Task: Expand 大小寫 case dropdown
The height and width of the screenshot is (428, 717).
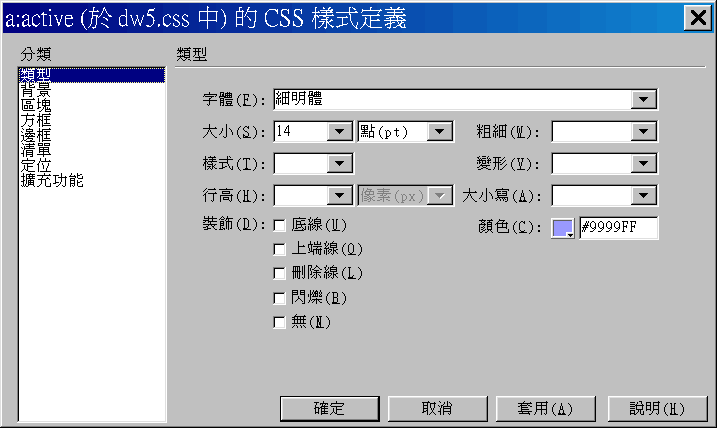Action: click(643, 196)
